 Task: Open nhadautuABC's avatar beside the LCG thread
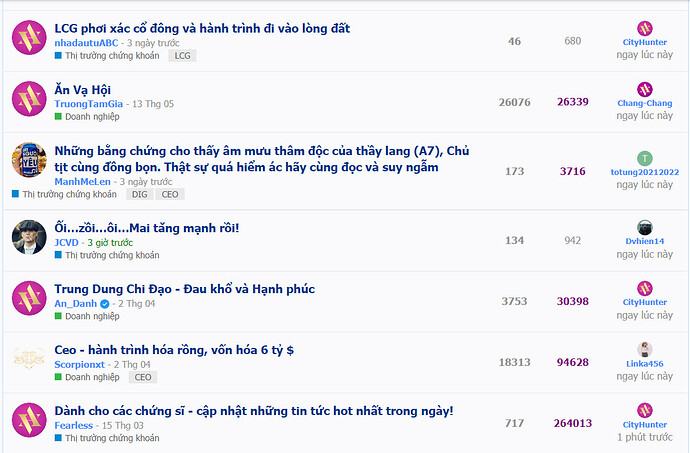point(29,37)
